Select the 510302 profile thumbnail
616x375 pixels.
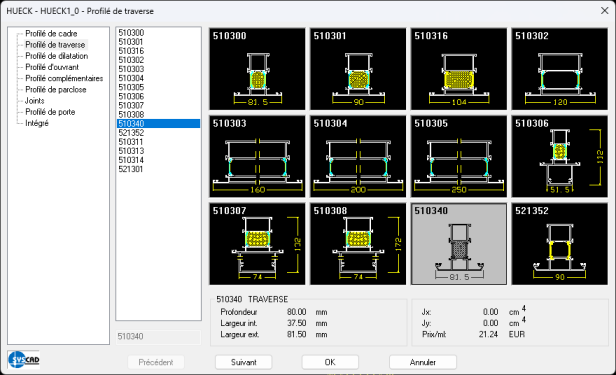click(x=559, y=69)
